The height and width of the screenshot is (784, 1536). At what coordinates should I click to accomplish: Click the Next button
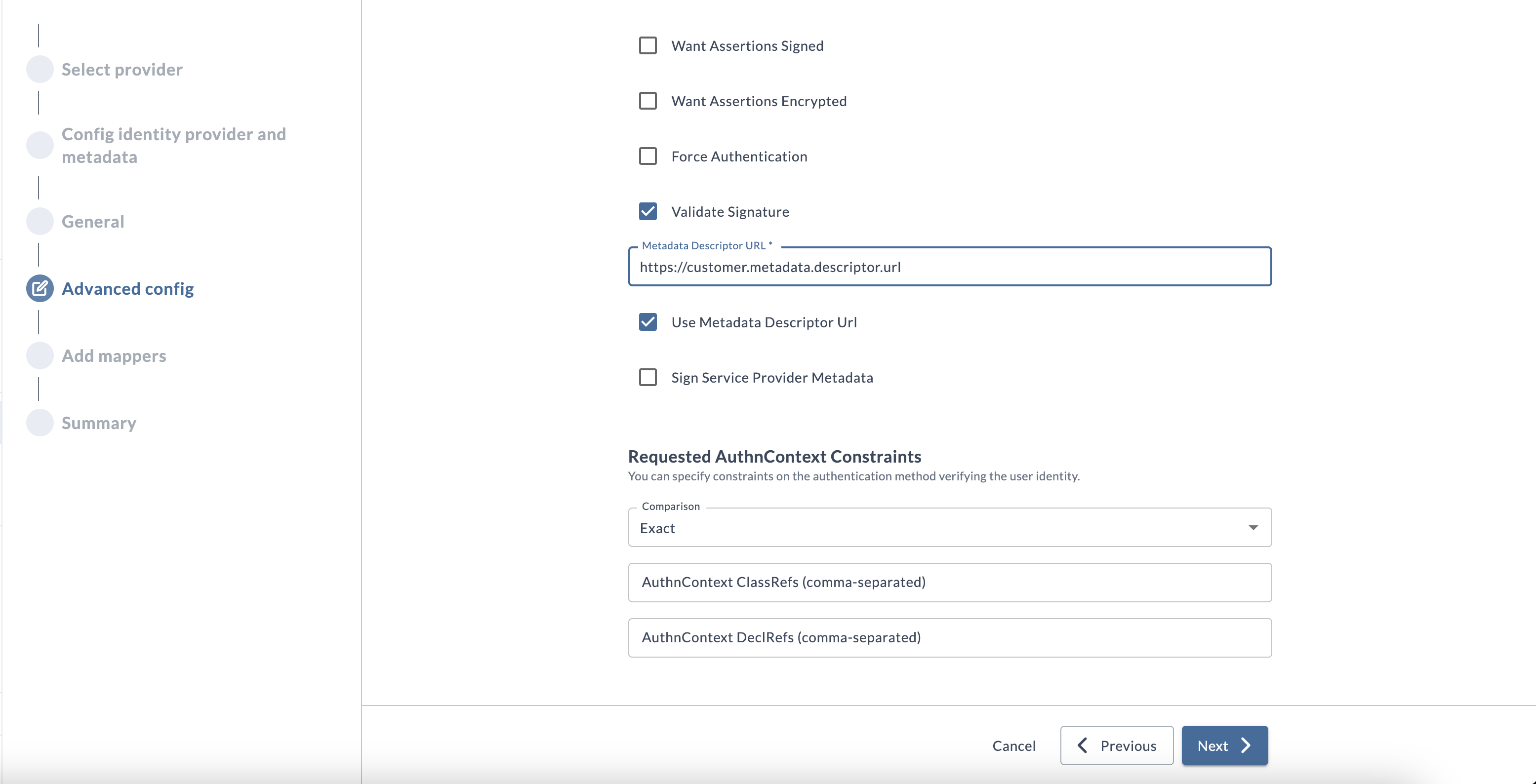pos(1225,745)
